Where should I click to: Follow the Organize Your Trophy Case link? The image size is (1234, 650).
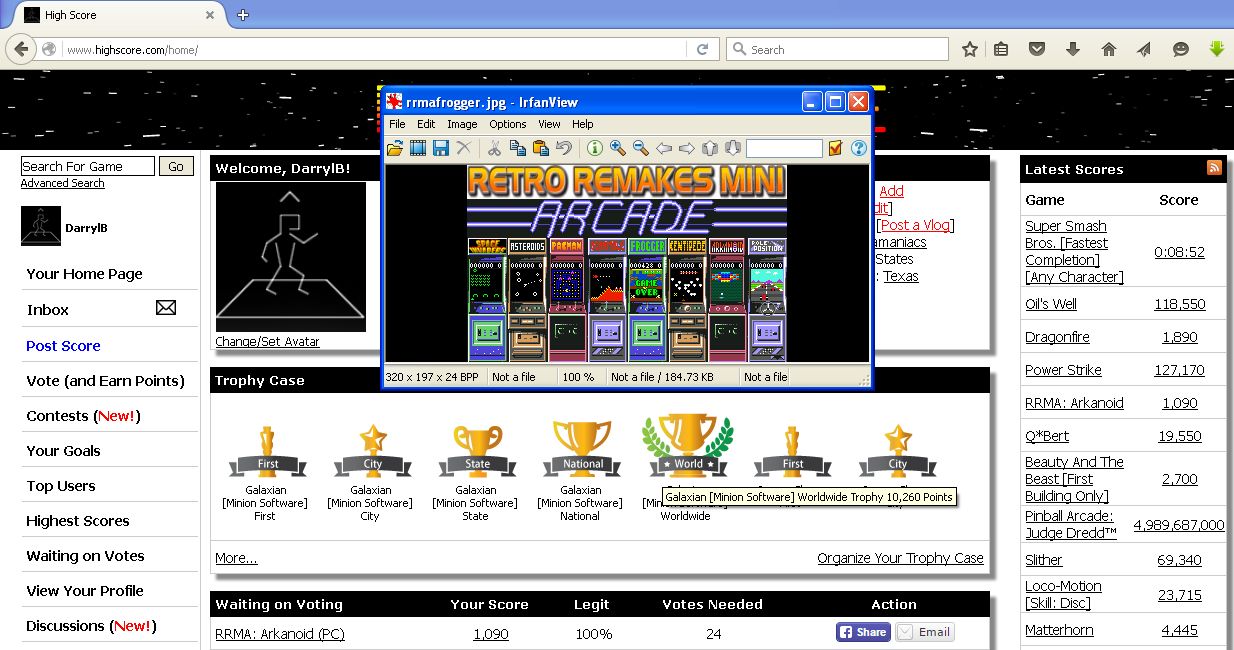pyautogui.click(x=900, y=558)
